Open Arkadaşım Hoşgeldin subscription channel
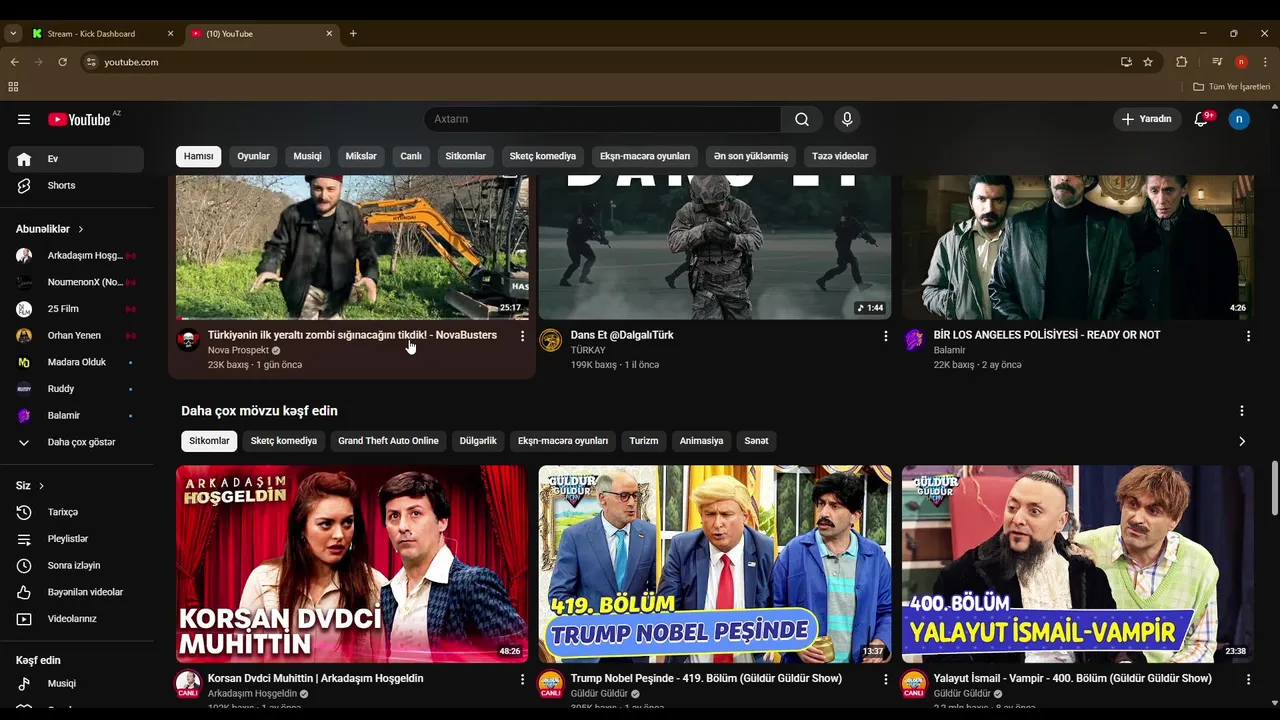Viewport: 1280px width, 720px height. tap(76, 256)
